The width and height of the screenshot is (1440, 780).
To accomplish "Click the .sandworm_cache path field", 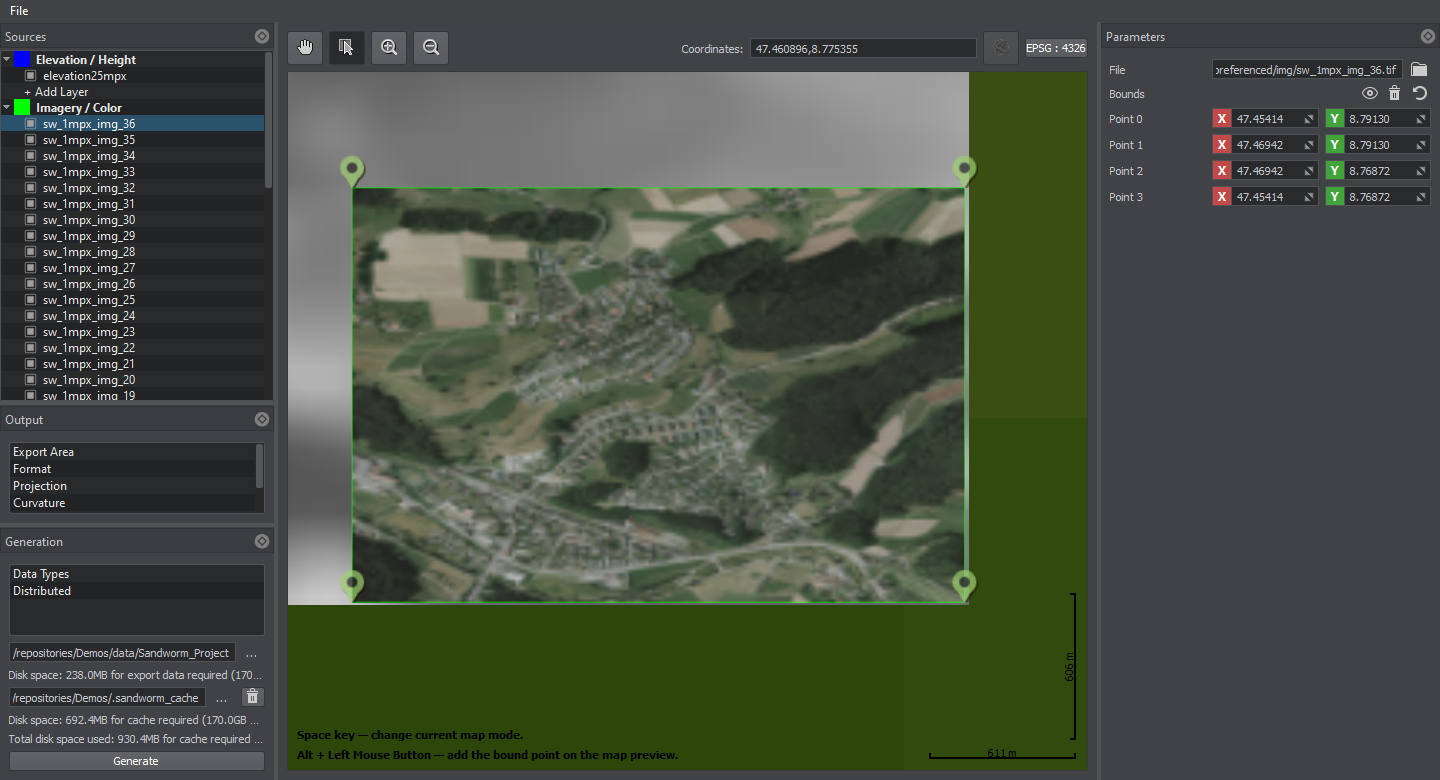I will [107, 697].
